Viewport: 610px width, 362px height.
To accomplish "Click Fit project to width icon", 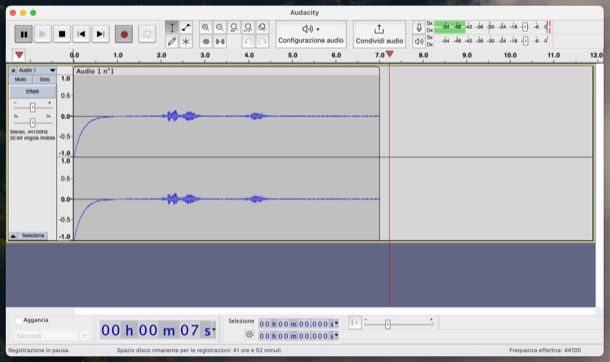I will click(248, 28).
